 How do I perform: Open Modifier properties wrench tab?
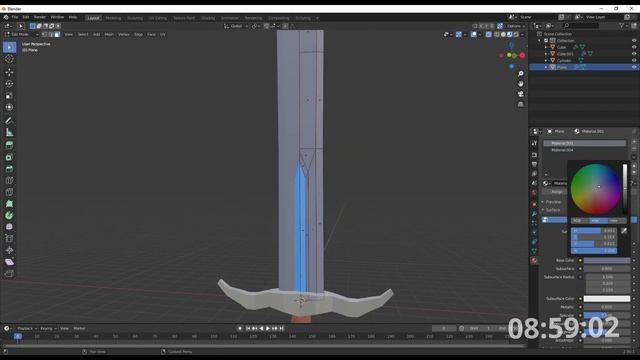click(x=534, y=213)
